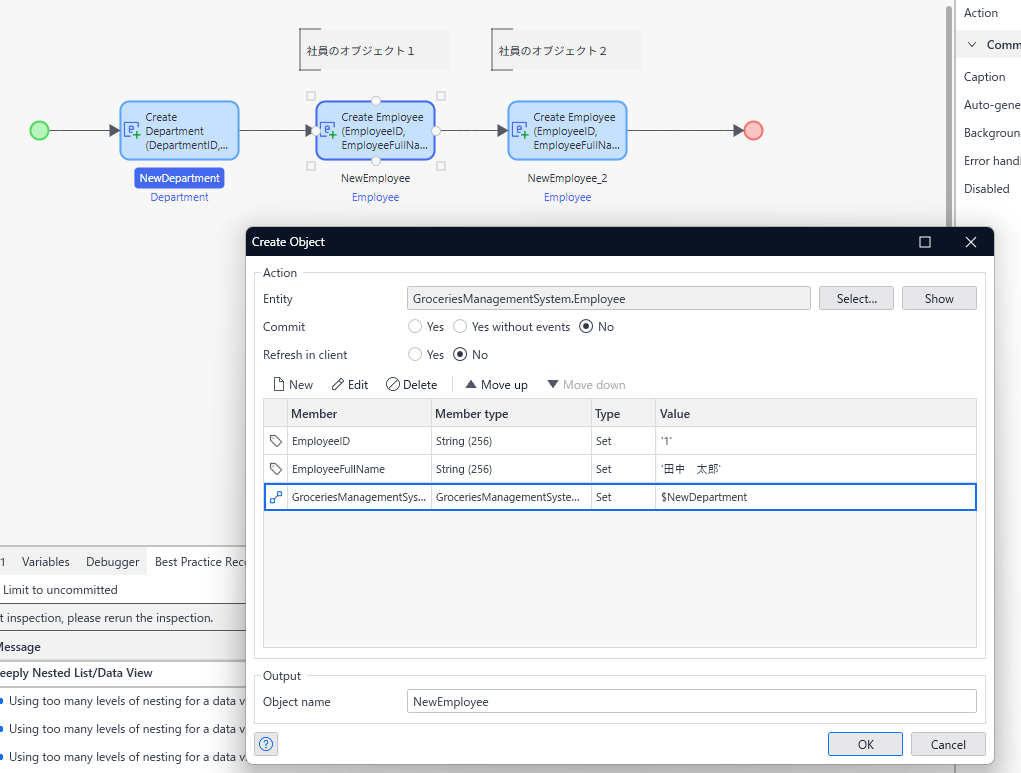Click the Member column header
Screen dimensions: 1021x773
point(359,414)
